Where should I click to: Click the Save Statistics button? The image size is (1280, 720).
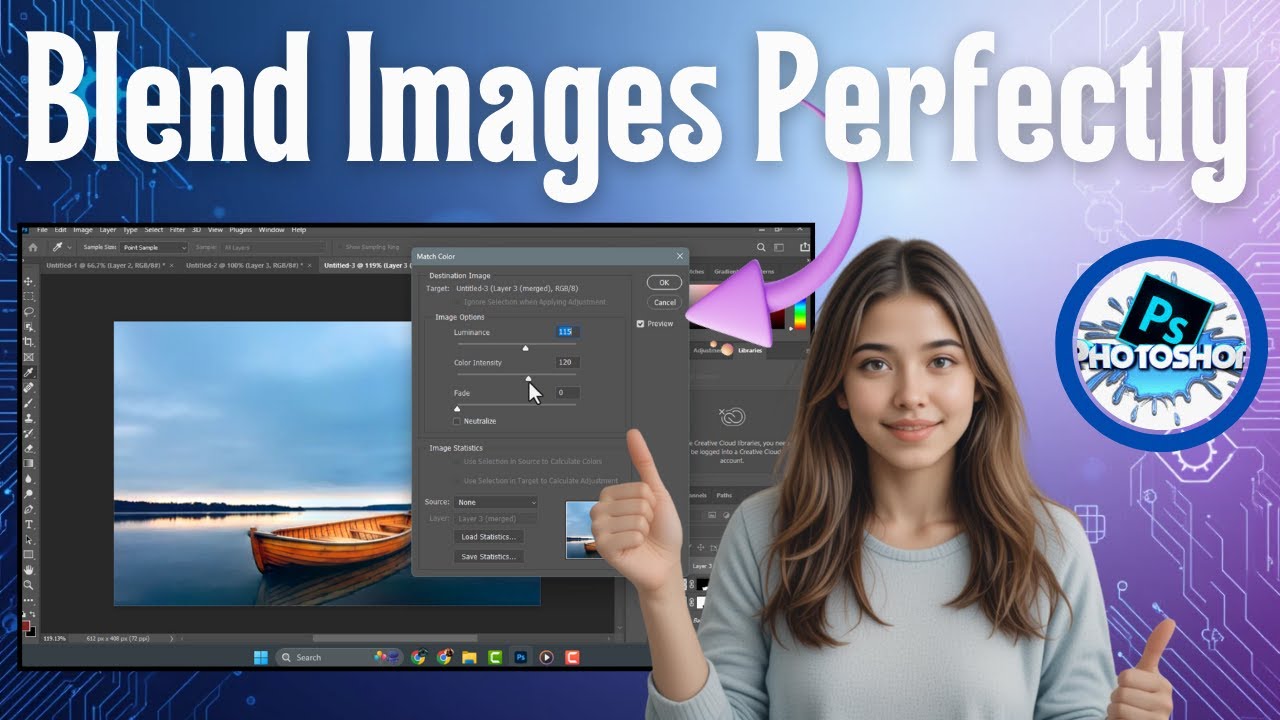tap(489, 556)
